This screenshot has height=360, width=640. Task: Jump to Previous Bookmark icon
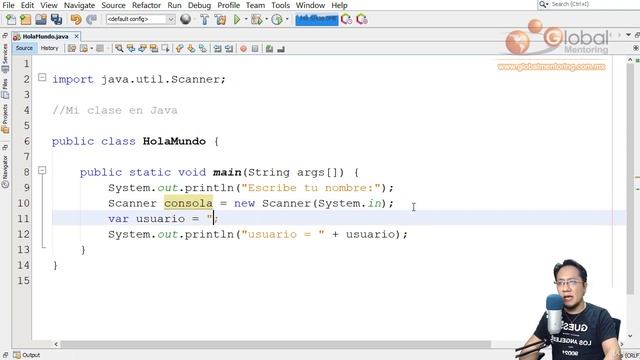coord(180,49)
